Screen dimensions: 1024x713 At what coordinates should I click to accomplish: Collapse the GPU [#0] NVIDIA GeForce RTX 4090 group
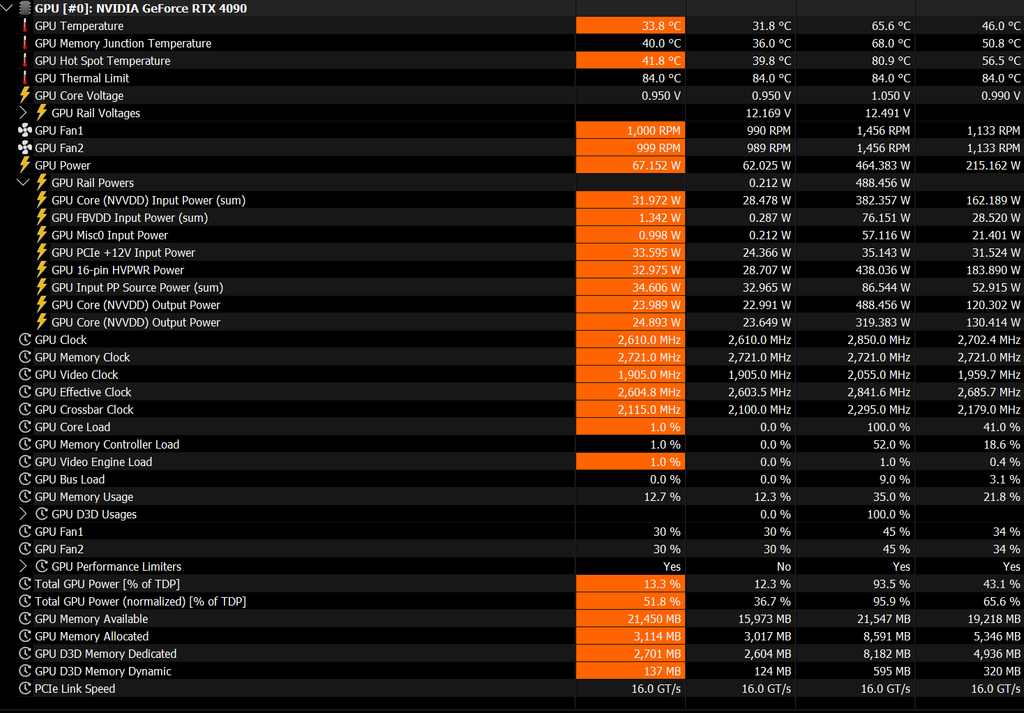tap(7, 8)
